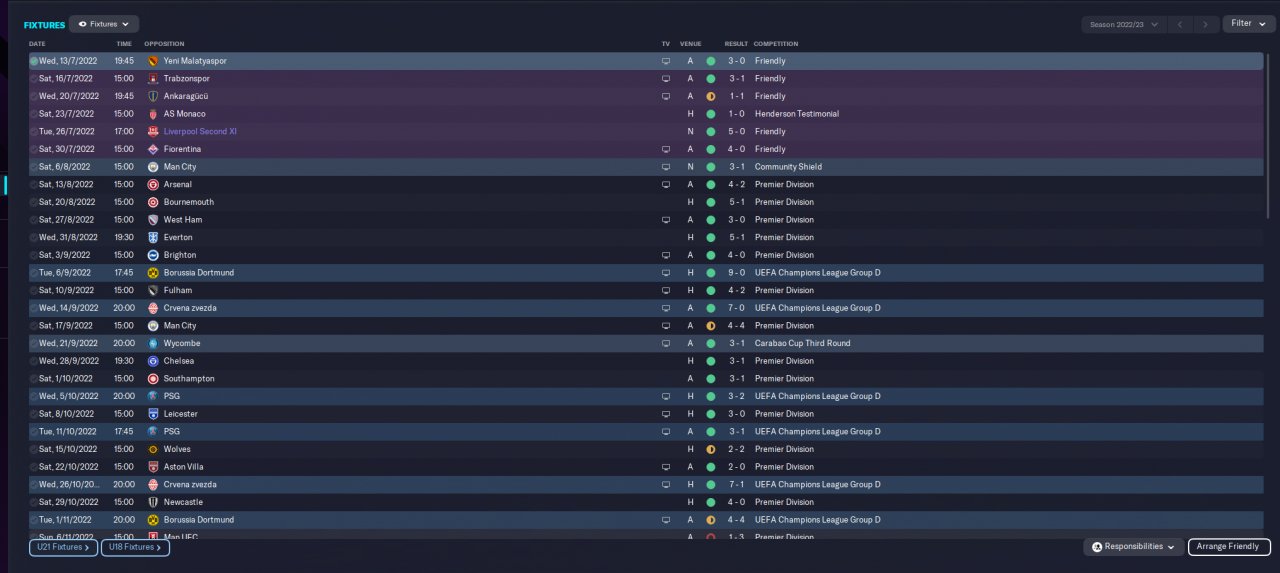Click the Borussia Dortmund badge on 6/9/2022
1280x573 pixels.
tap(153, 273)
